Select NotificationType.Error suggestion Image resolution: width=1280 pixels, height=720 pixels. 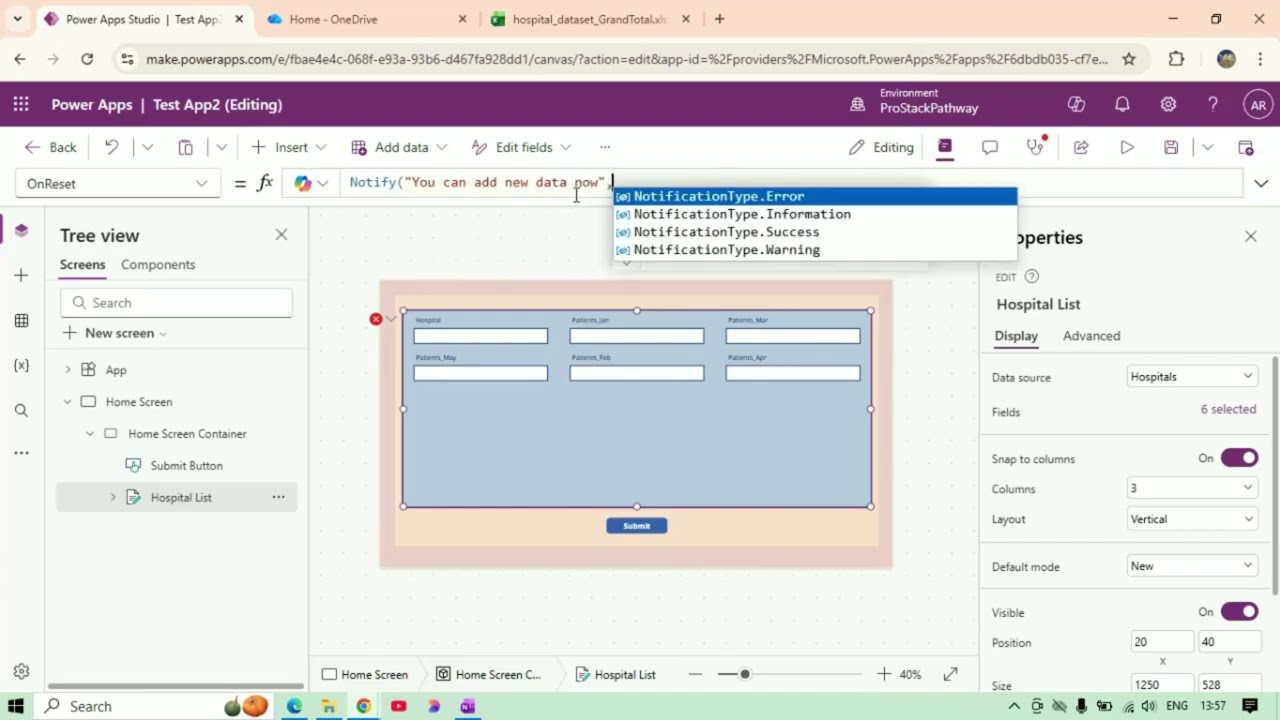tap(815, 196)
